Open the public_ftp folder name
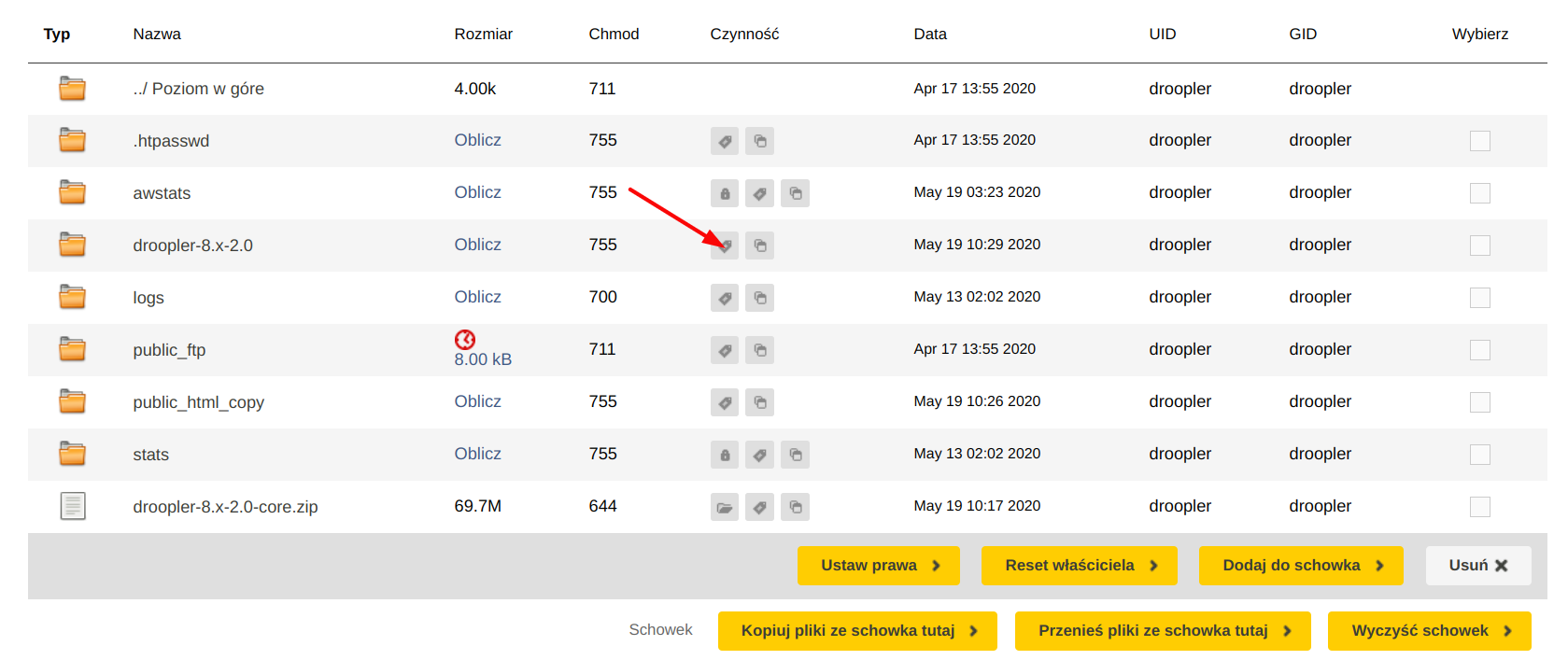Viewport: 1568px width, 660px height. (x=169, y=350)
